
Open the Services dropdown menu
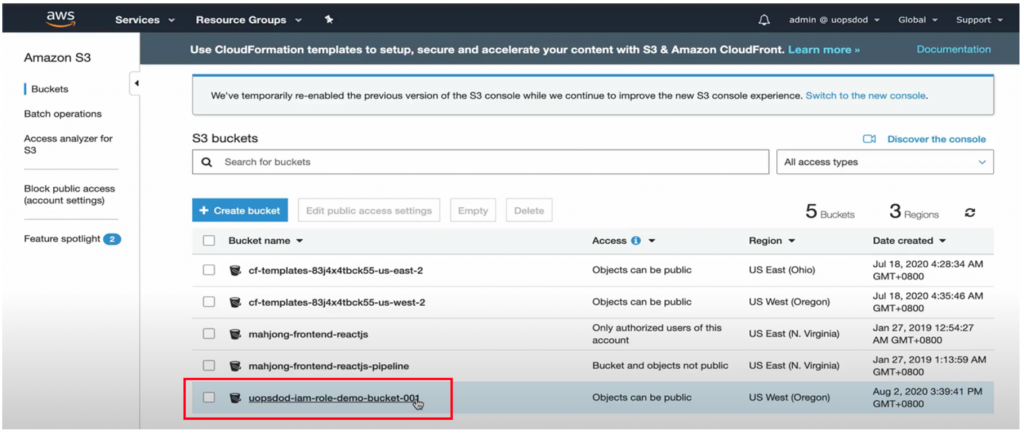(x=145, y=20)
